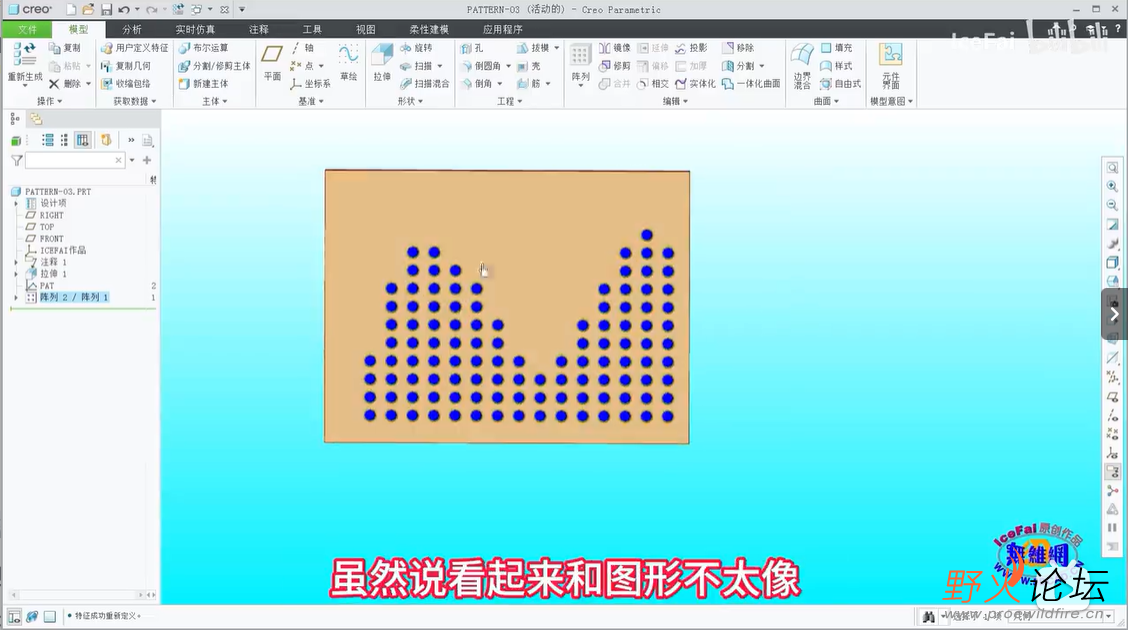Expand the Operations (操作) group dropdown
The image size is (1128, 630).
(x=50, y=101)
